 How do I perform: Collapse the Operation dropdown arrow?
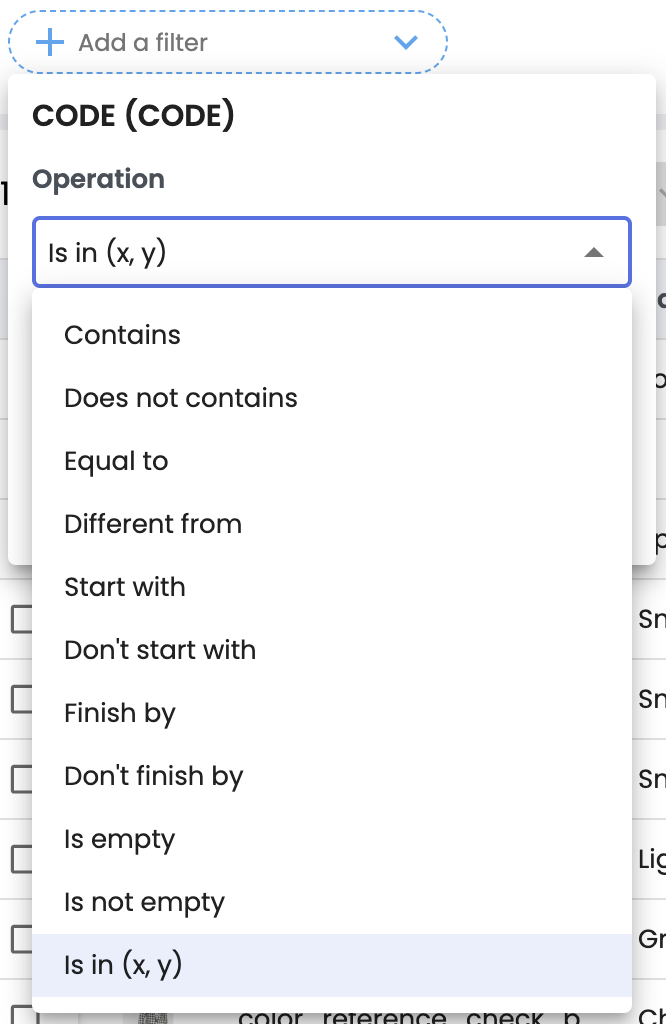click(593, 253)
